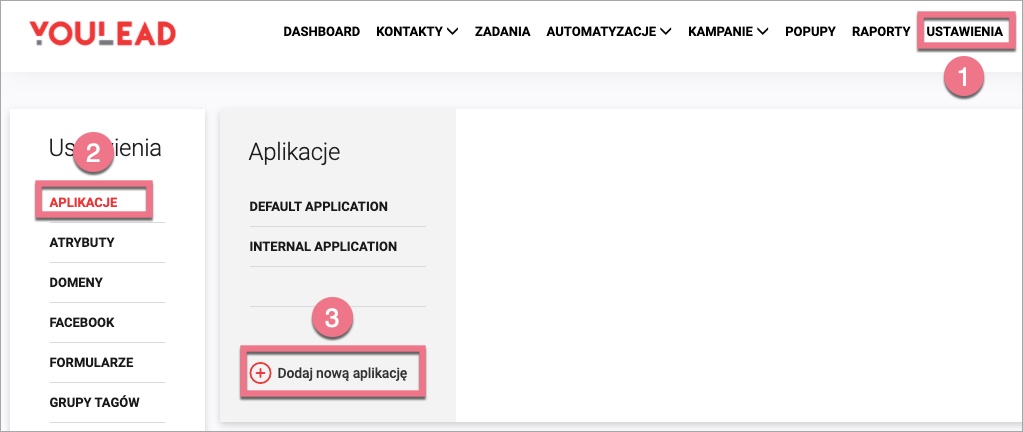Viewport: 1023px width, 432px height.
Task: Open the Raporty section
Action: (x=881, y=32)
